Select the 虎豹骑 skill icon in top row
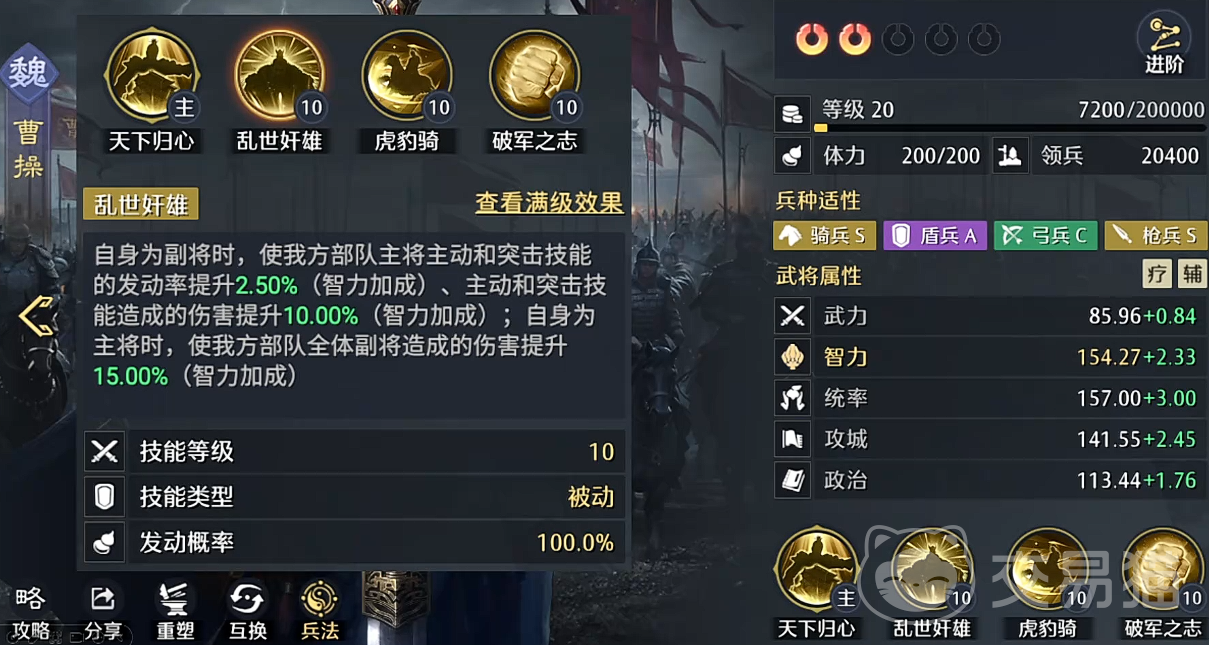 point(406,76)
